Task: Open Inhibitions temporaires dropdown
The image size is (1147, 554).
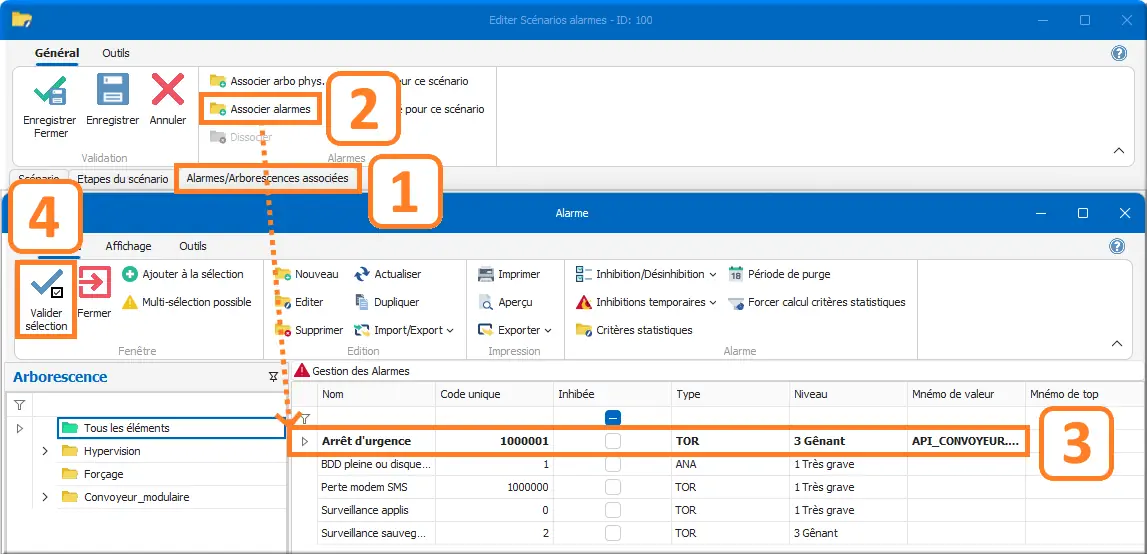Action: tap(646, 302)
